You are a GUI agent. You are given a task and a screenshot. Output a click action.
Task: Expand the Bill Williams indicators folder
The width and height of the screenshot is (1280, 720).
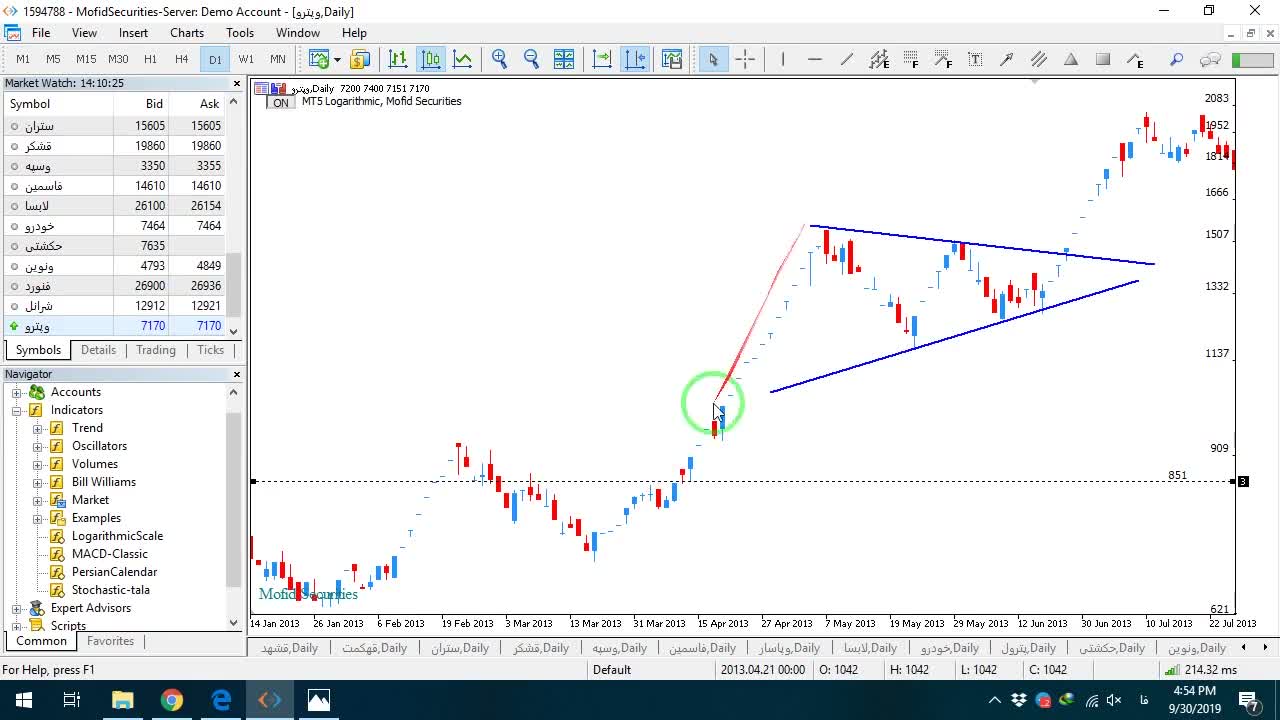point(37,482)
